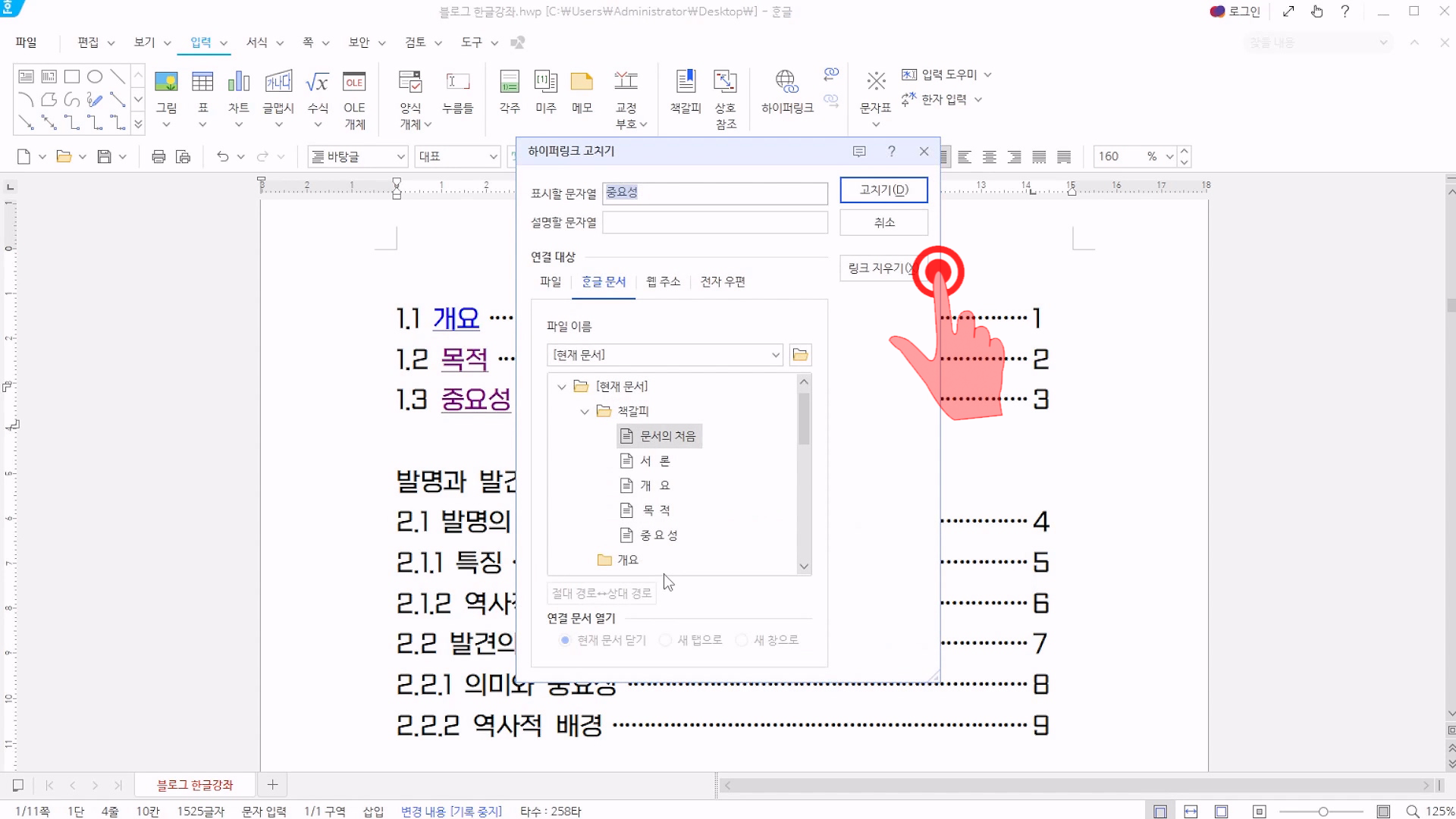Image resolution: width=1456 pixels, height=819 pixels.
Task: Select the 현재 문서 닫기 radio button
Action: click(565, 640)
